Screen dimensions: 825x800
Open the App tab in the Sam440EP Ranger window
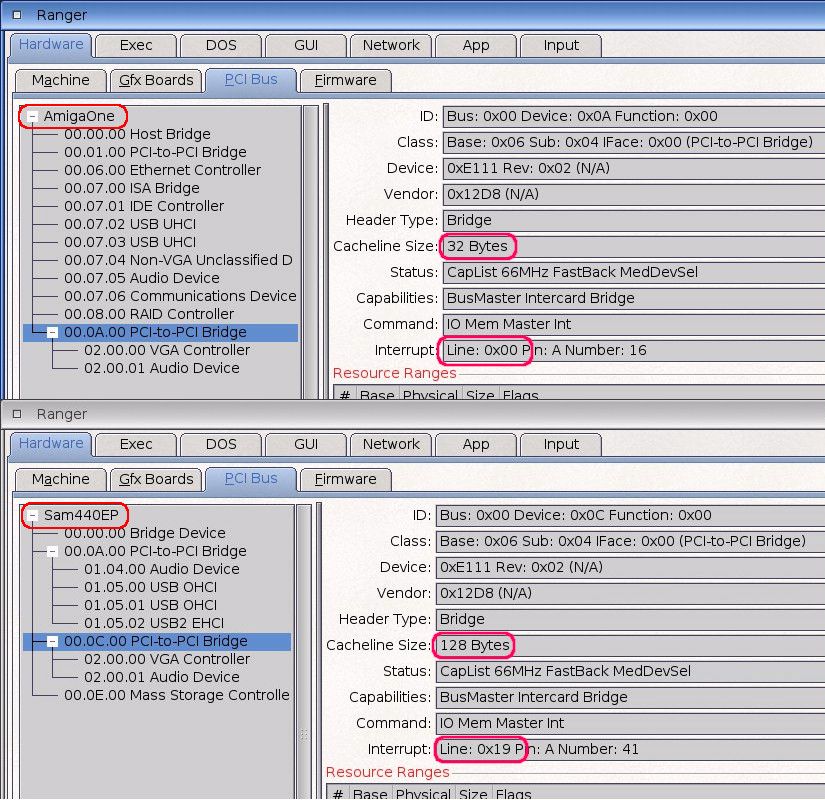click(x=476, y=445)
